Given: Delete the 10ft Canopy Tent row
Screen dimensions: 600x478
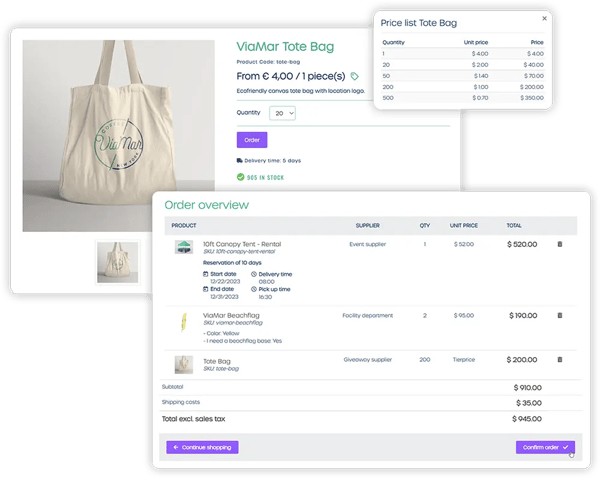Looking at the screenshot, I should (x=560, y=244).
